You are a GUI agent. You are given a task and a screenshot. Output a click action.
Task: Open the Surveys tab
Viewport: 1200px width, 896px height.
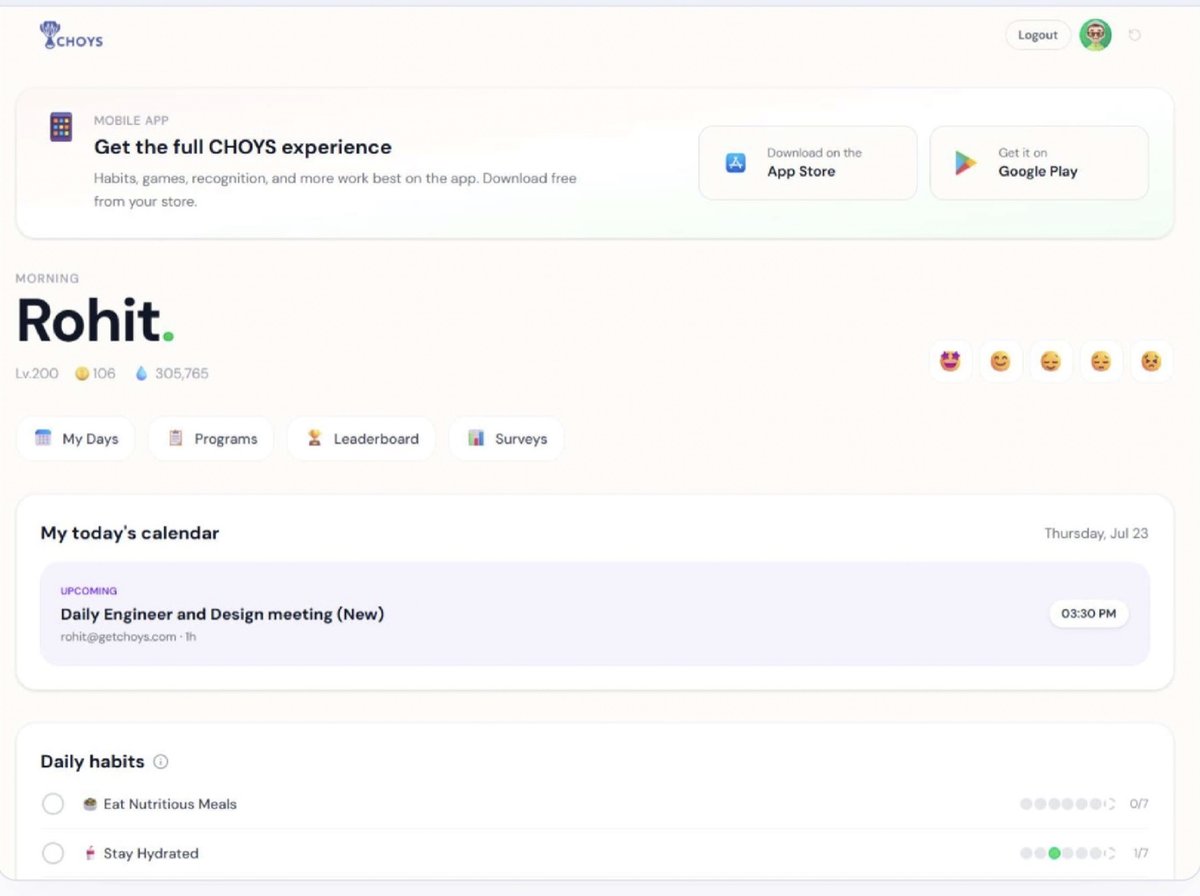507,438
